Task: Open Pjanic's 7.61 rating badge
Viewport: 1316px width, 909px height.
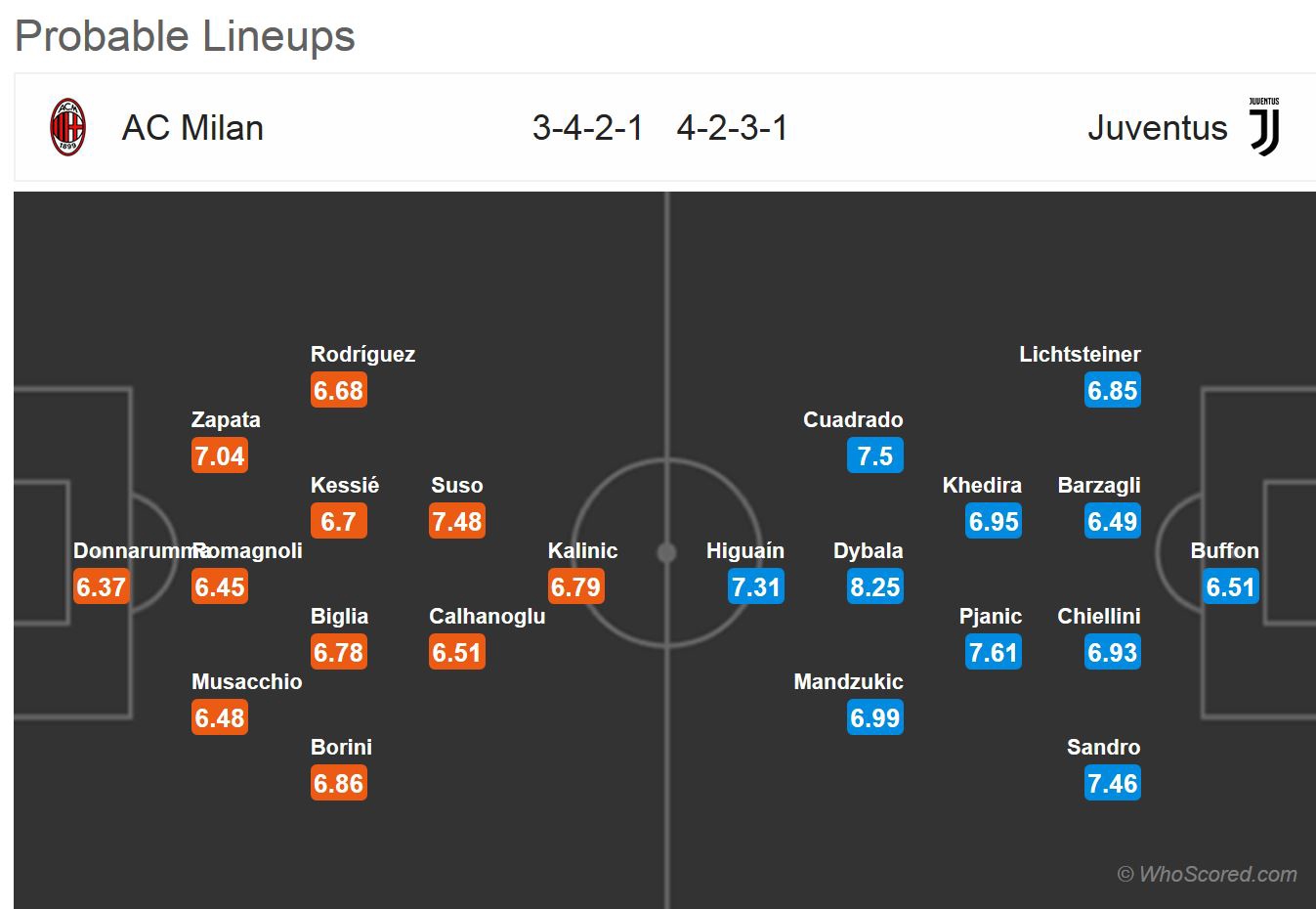Action: [x=994, y=652]
